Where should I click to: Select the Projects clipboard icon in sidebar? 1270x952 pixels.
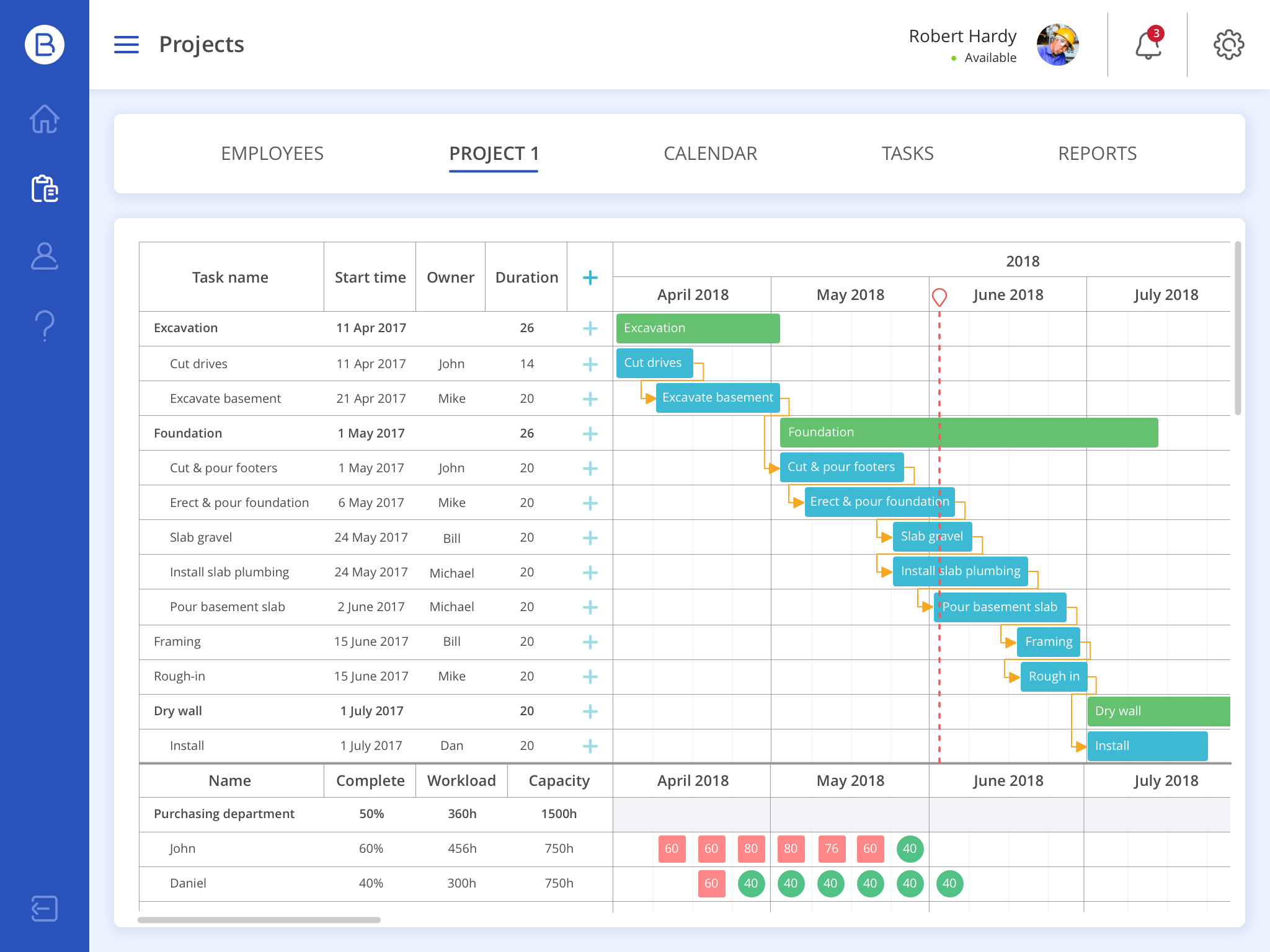(x=43, y=190)
